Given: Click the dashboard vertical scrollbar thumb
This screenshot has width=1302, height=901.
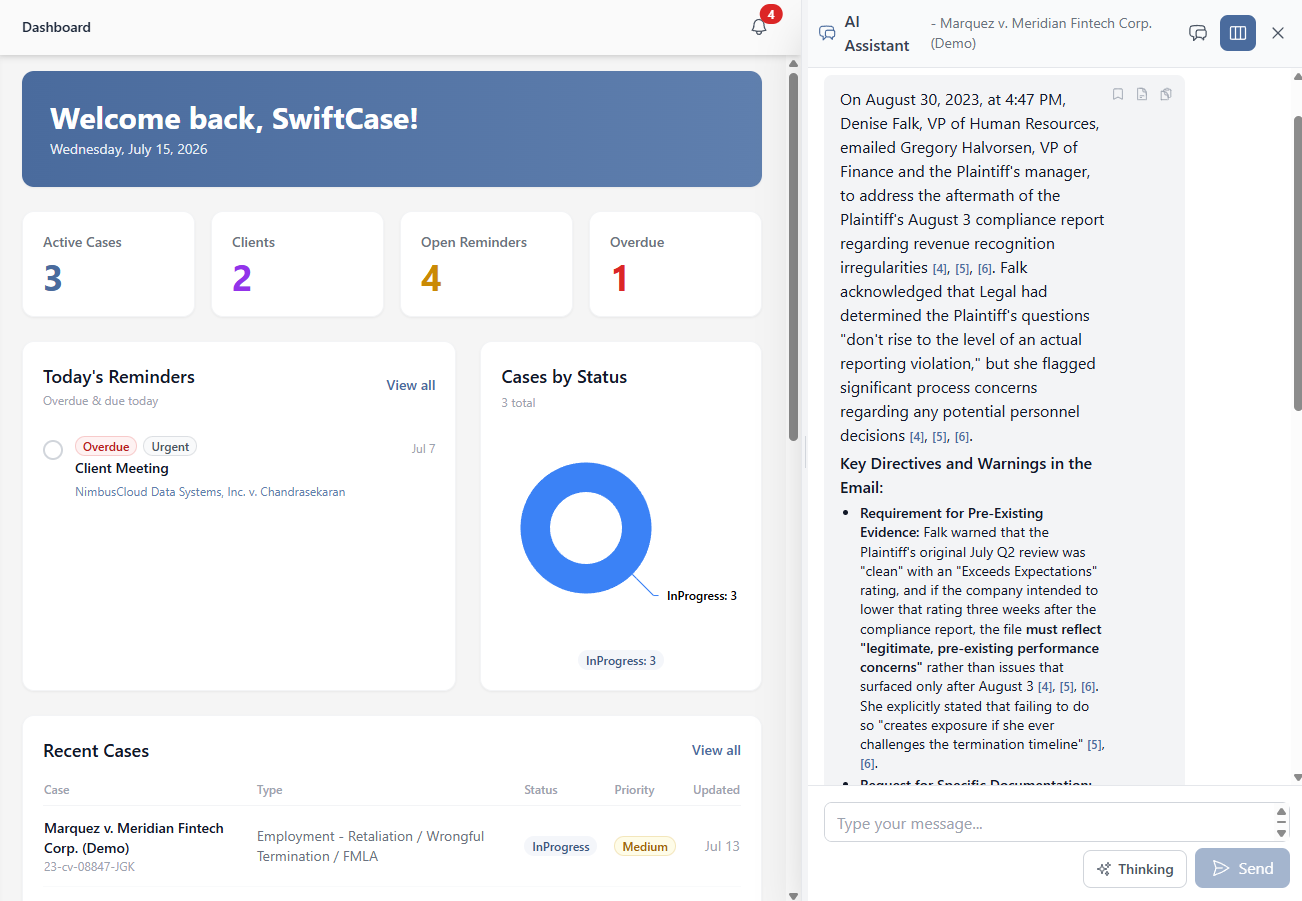Looking at the screenshot, I should 793,255.
